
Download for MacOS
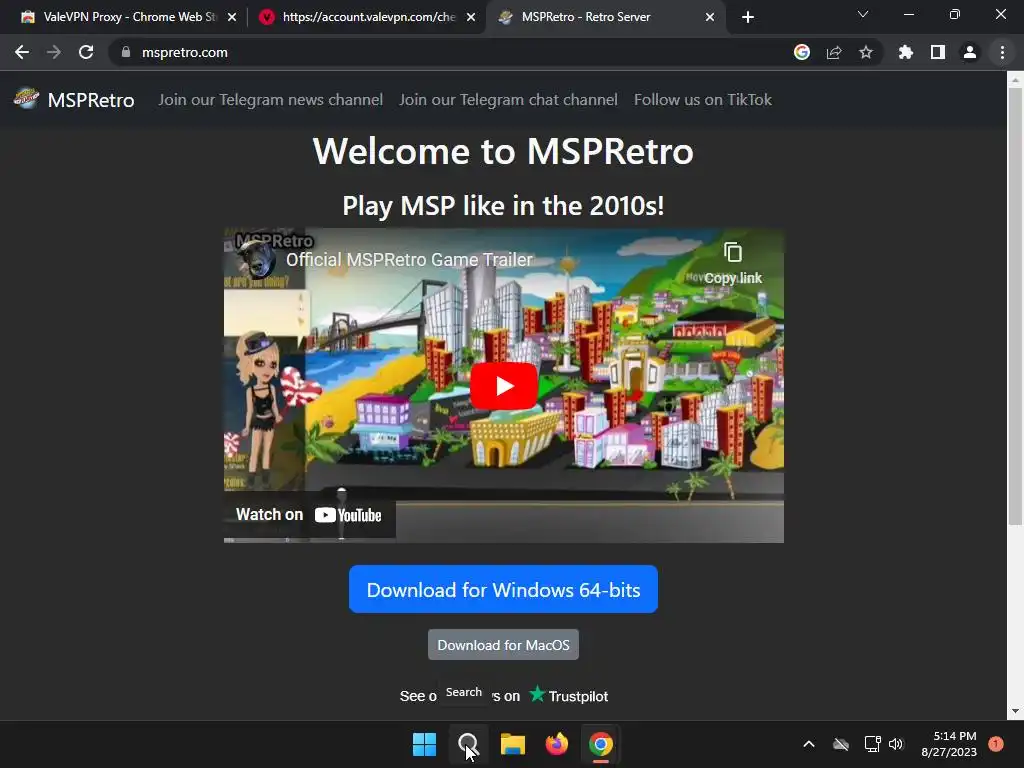click(x=503, y=645)
